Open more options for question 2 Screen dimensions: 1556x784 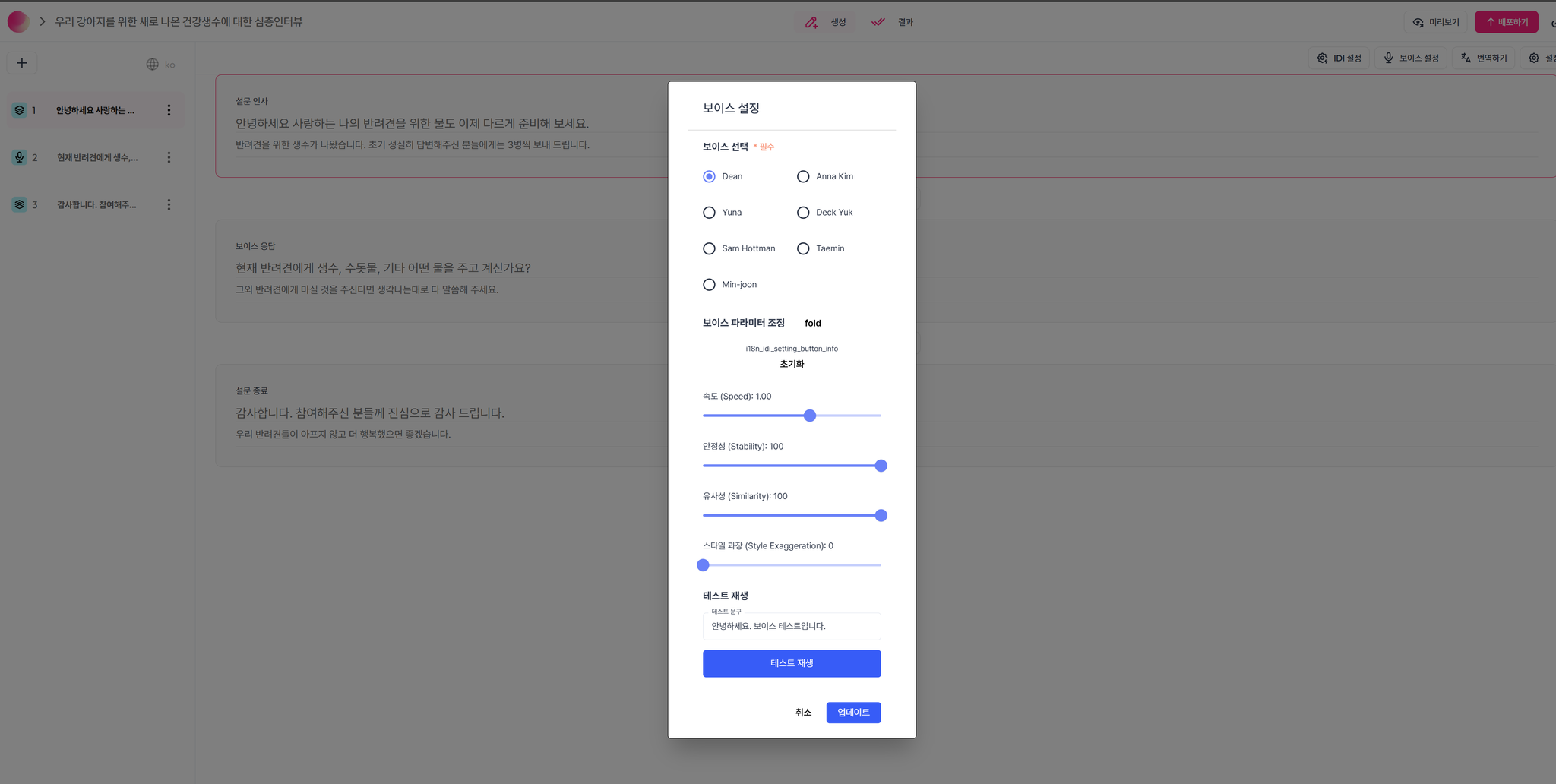[x=169, y=157]
